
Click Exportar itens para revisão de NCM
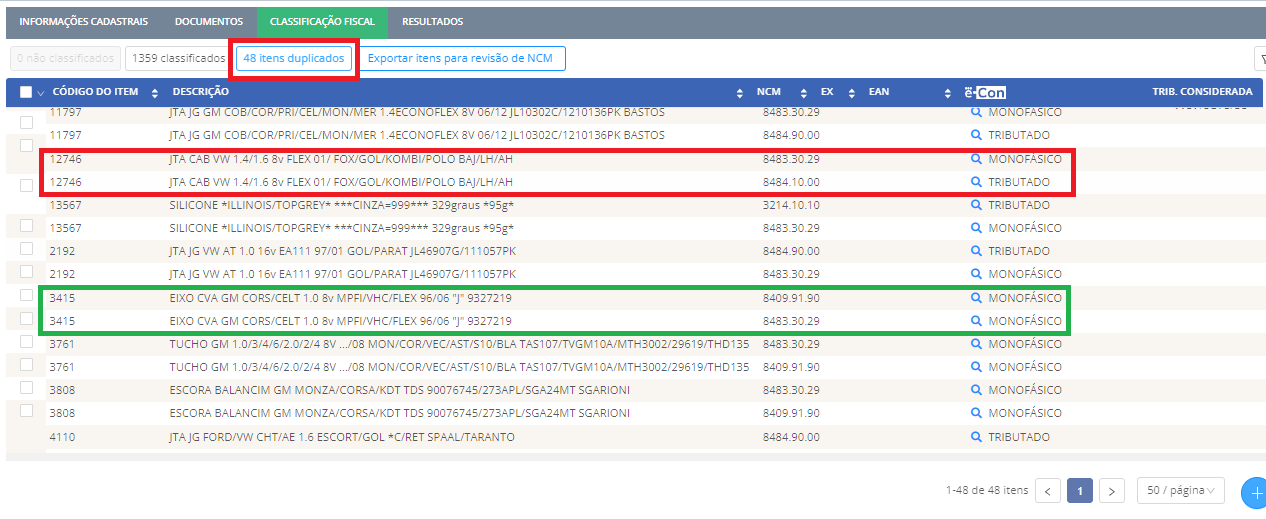click(x=461, y=59)
